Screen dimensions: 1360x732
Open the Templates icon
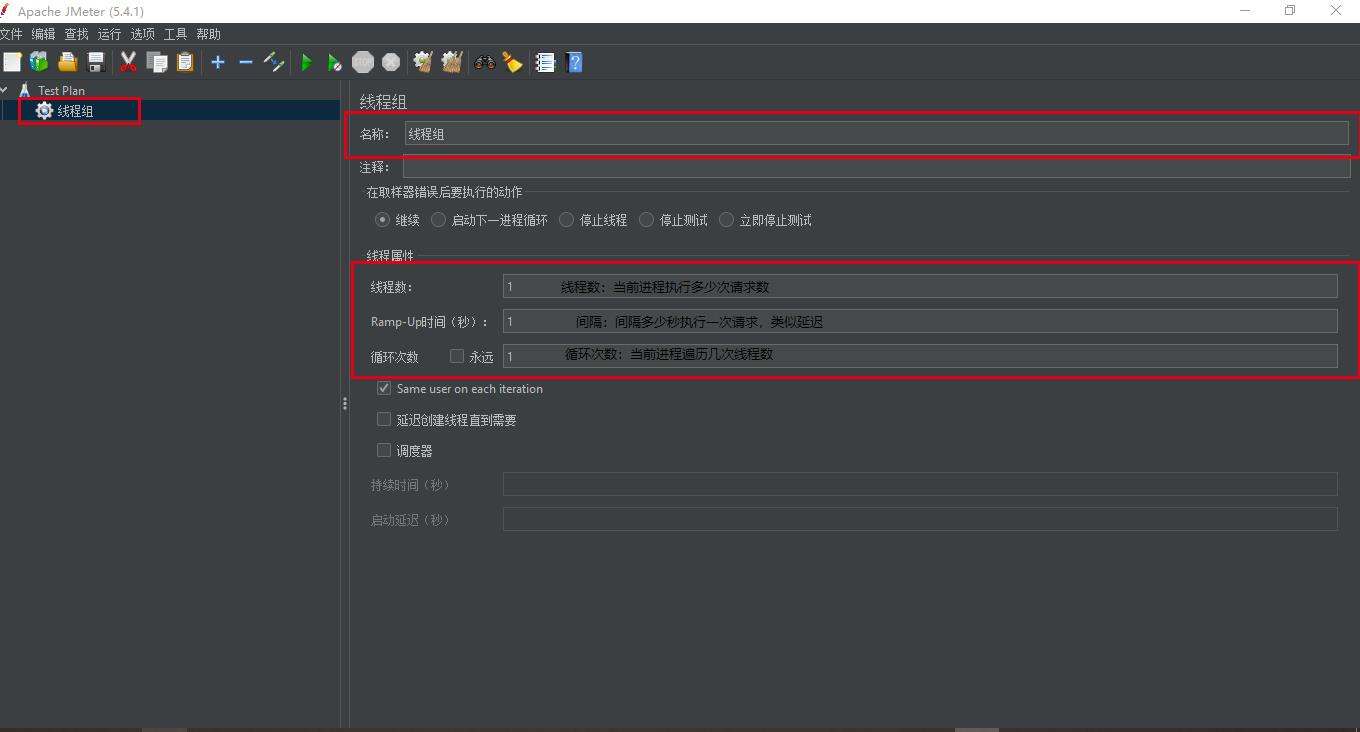[x=39, y=62]
